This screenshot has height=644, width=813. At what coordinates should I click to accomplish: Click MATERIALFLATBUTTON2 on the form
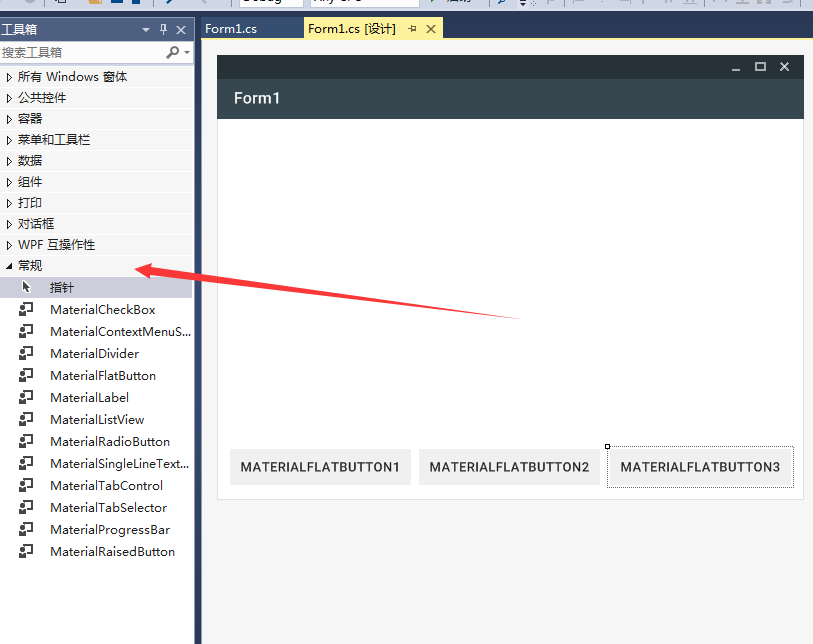tap(509, 467)
